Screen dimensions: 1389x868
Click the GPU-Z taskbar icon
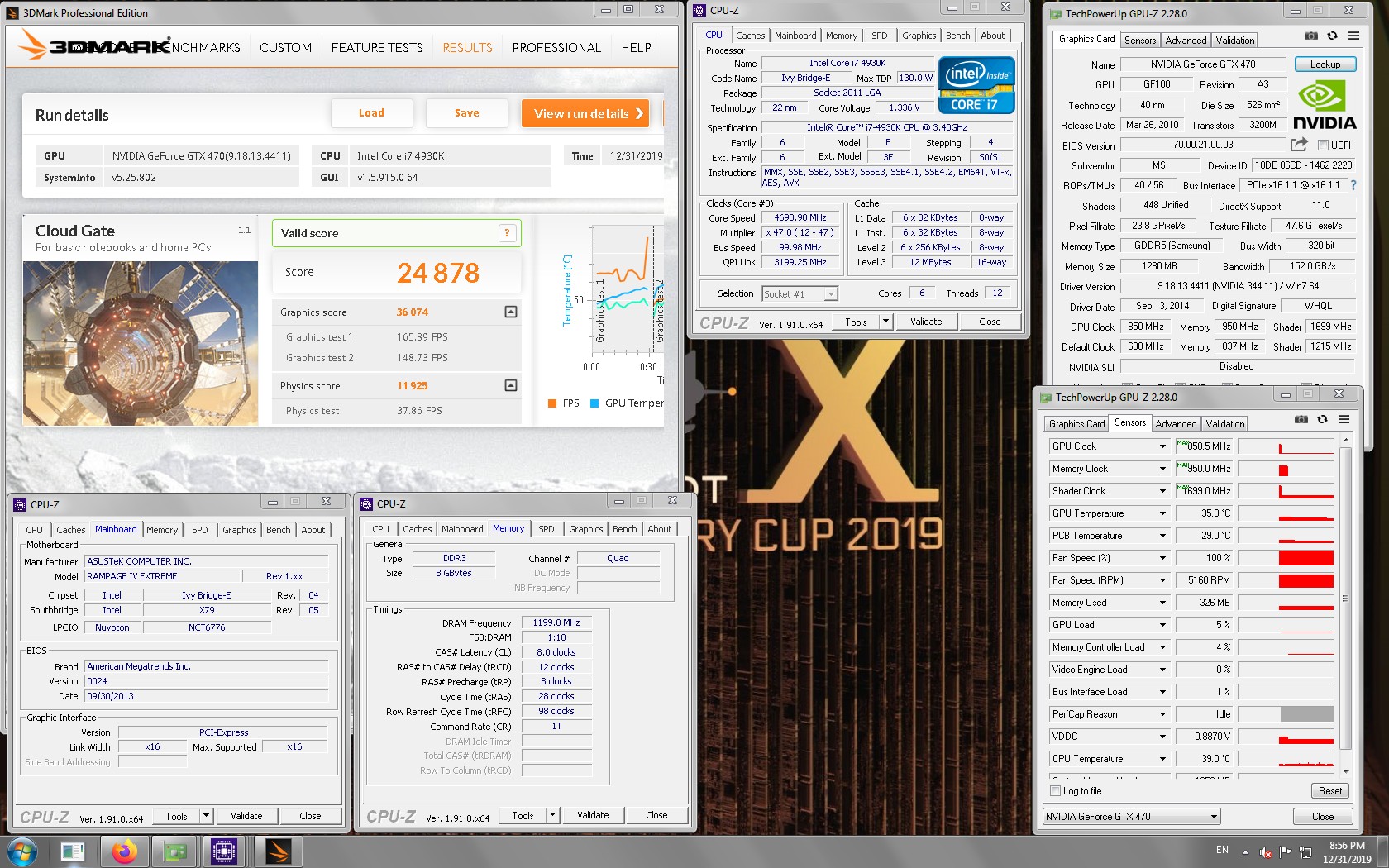pos(174,851)
